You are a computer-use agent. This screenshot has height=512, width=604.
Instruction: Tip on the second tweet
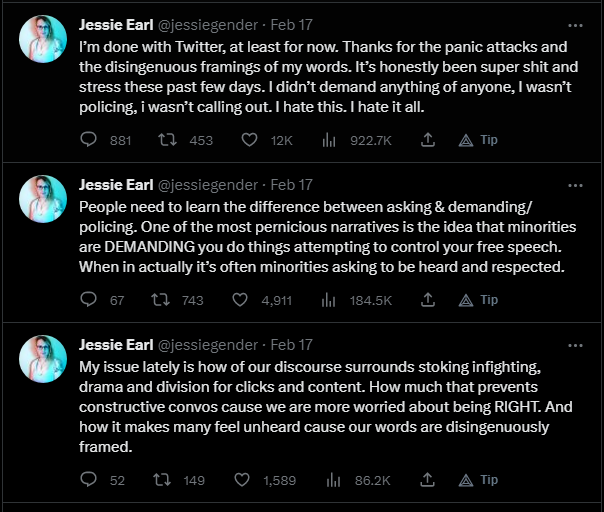coord(478,300)
